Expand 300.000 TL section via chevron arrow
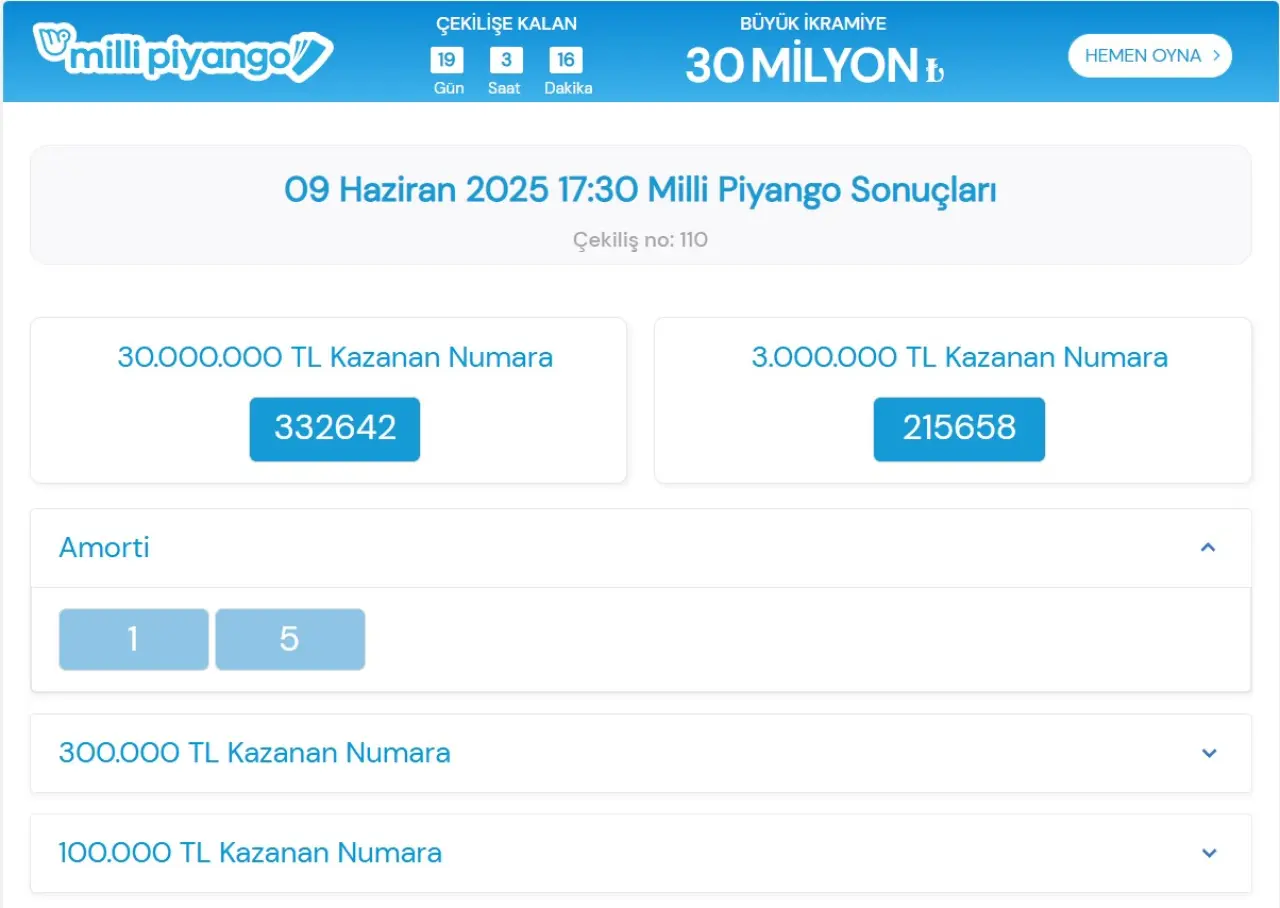Viewport: 1280px width, 908px height. click(x=1209, y=753)
